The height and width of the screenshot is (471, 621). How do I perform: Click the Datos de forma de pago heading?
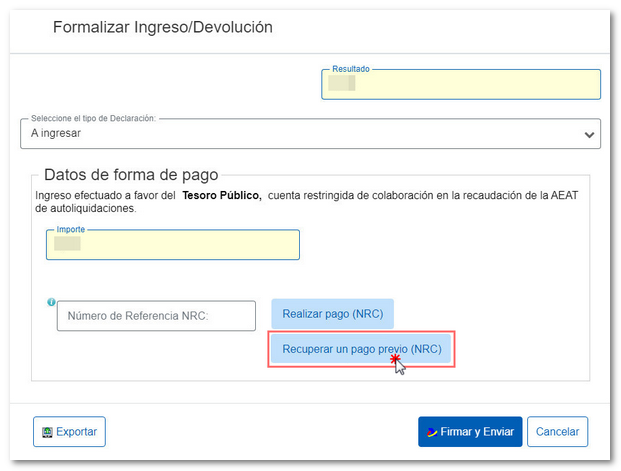click(x=131, y=175)
